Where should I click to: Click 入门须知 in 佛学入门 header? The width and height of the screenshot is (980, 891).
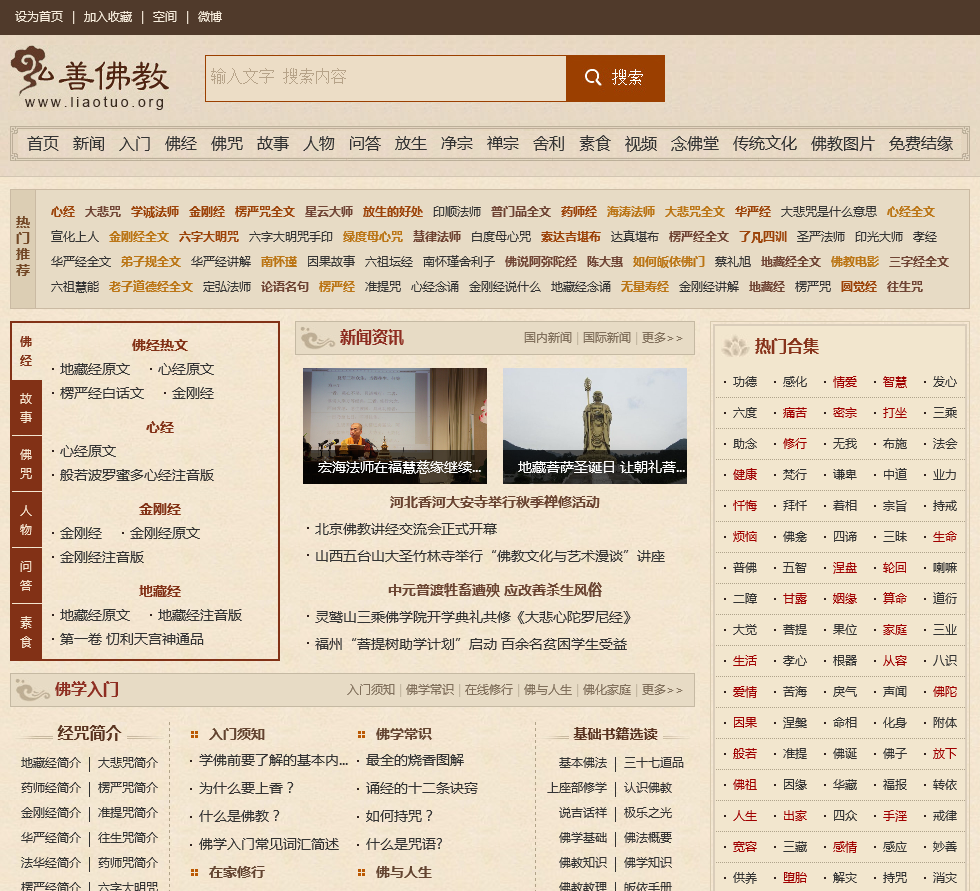coord(371,689)
